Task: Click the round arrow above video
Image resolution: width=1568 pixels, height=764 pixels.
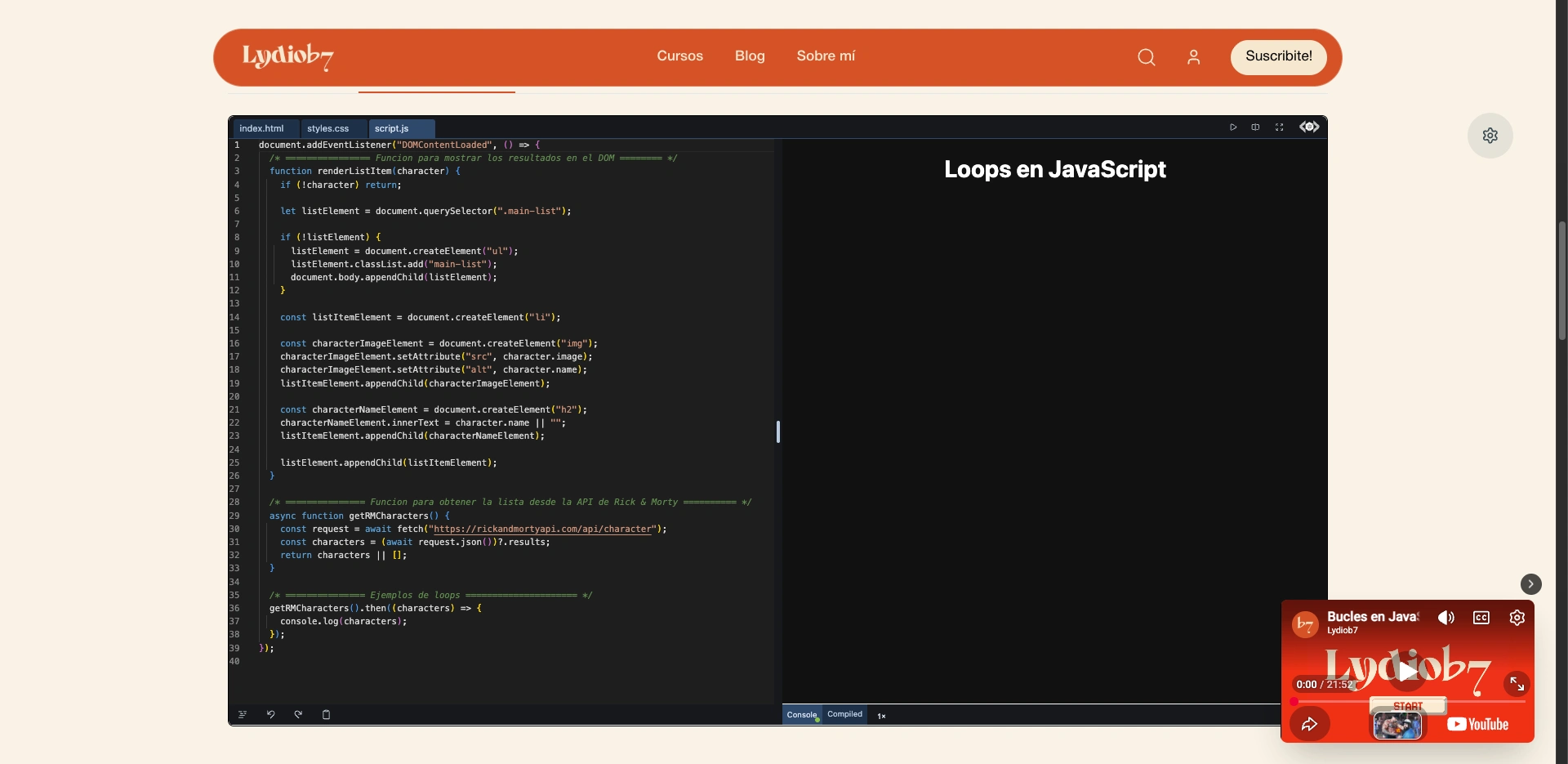Action: [x=1530, y=584]
